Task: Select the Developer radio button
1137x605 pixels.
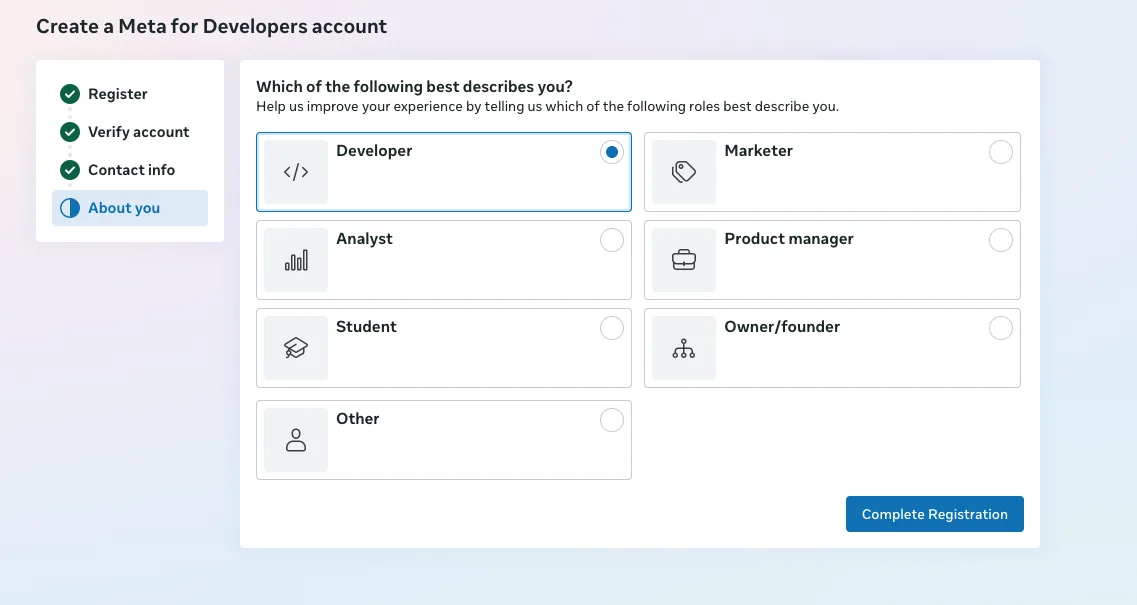Action: (612, 152)
